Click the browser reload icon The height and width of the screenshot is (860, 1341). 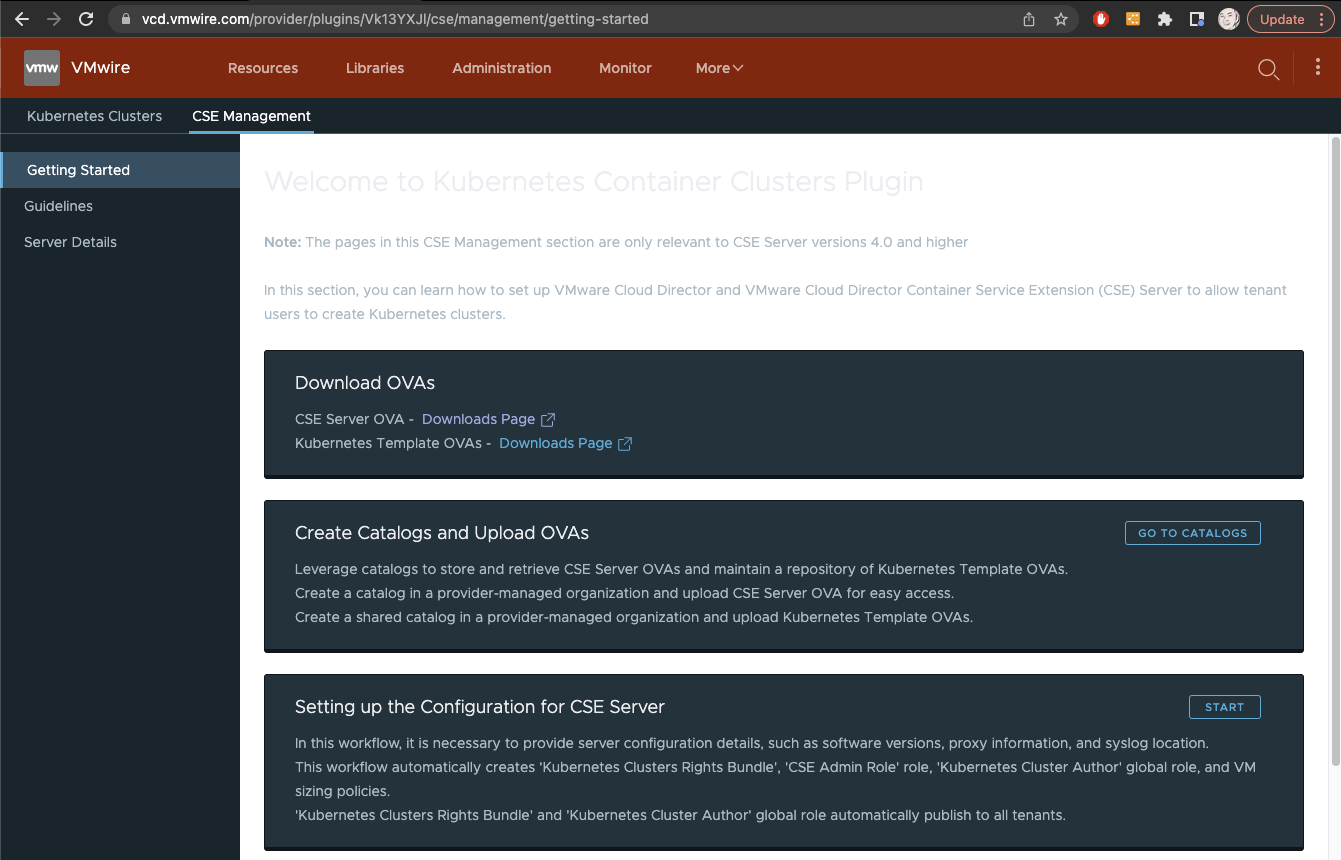pyautogui.click(x=86, y=19)
